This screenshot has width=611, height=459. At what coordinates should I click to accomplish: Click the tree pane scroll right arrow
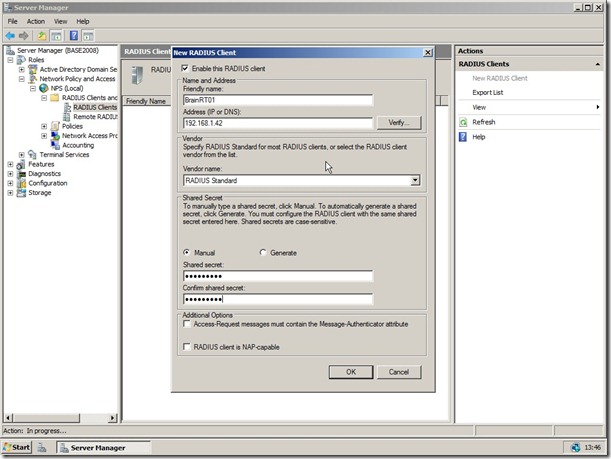coord(113,418)
